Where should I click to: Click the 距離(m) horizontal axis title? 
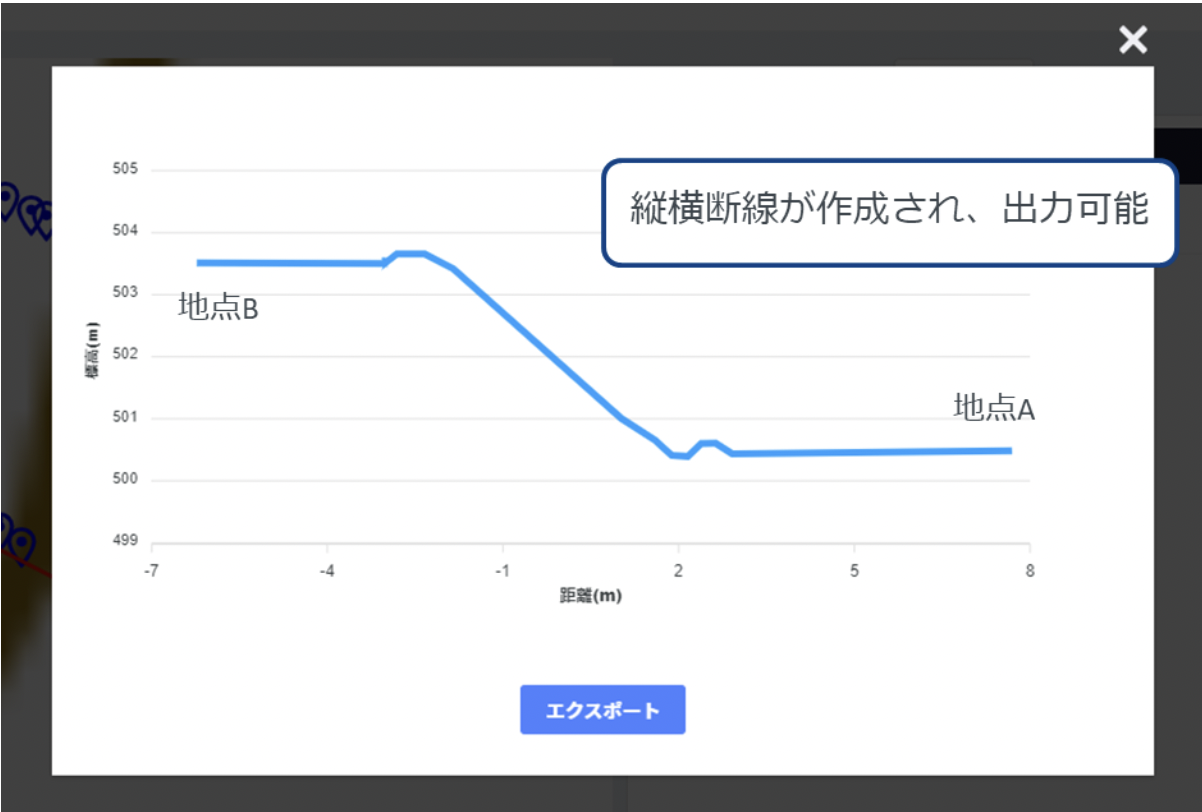[590, 596]
